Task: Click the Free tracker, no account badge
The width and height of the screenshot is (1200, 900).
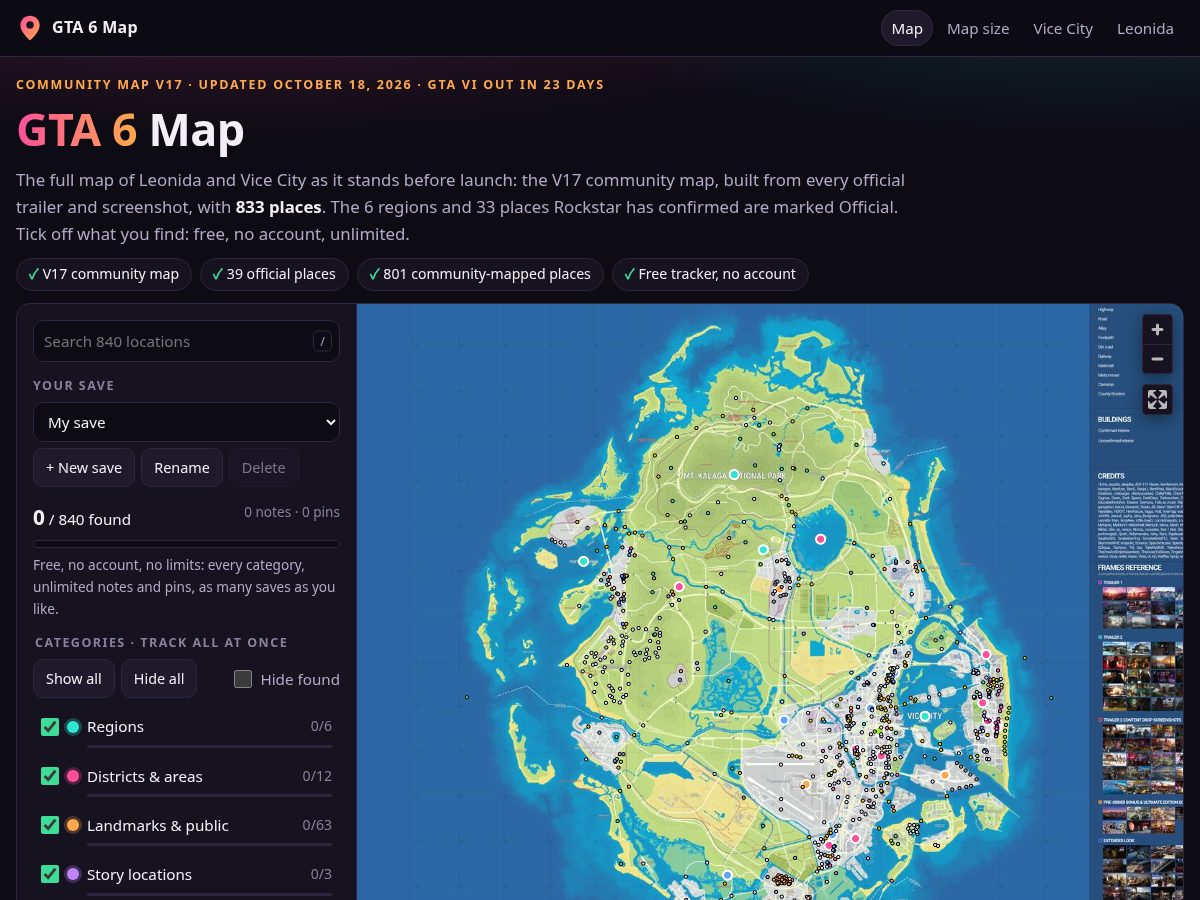Action: coord(710,274)
